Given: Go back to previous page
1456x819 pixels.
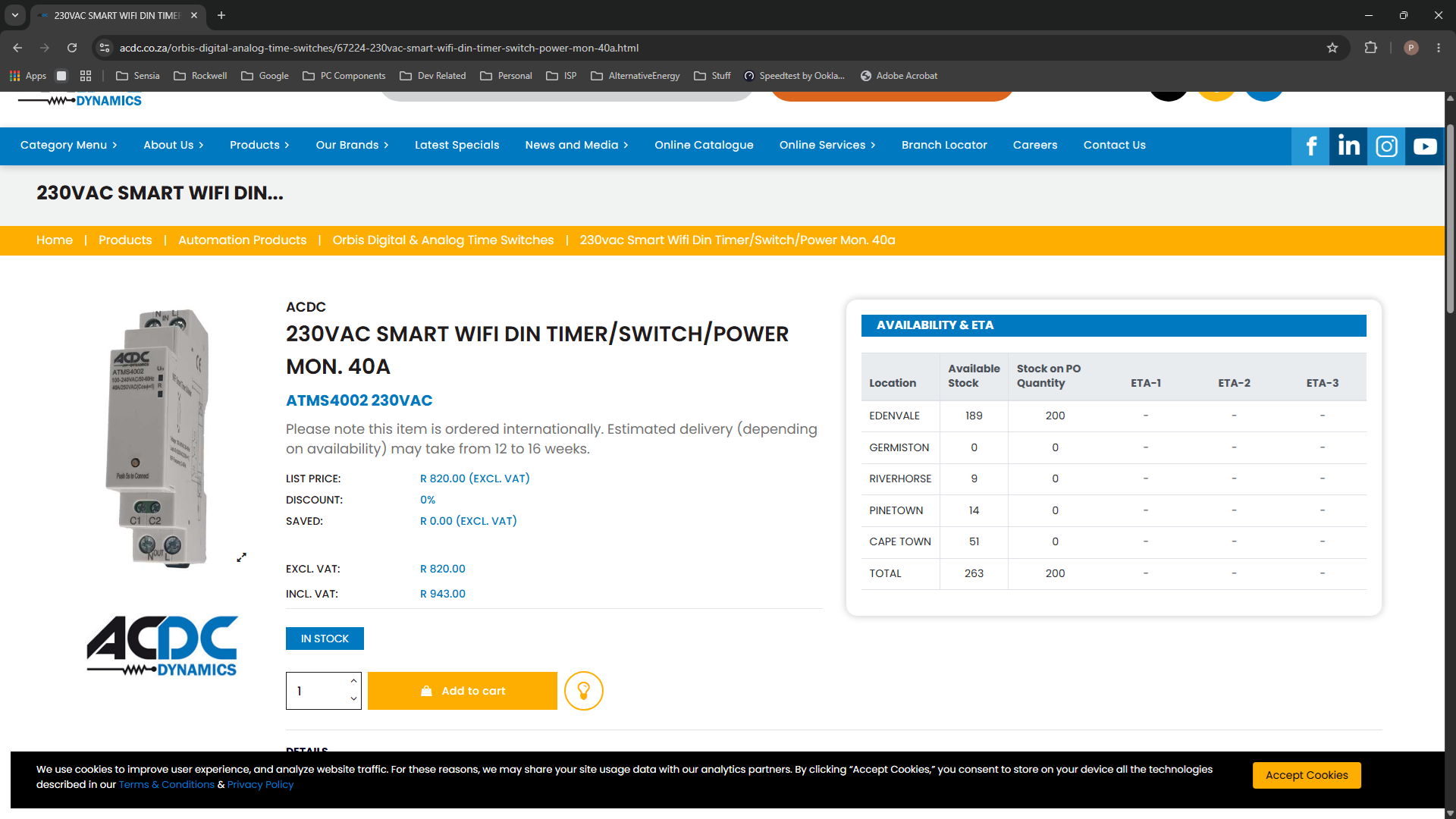Looking at the screenshot, I should click(17, 48).
